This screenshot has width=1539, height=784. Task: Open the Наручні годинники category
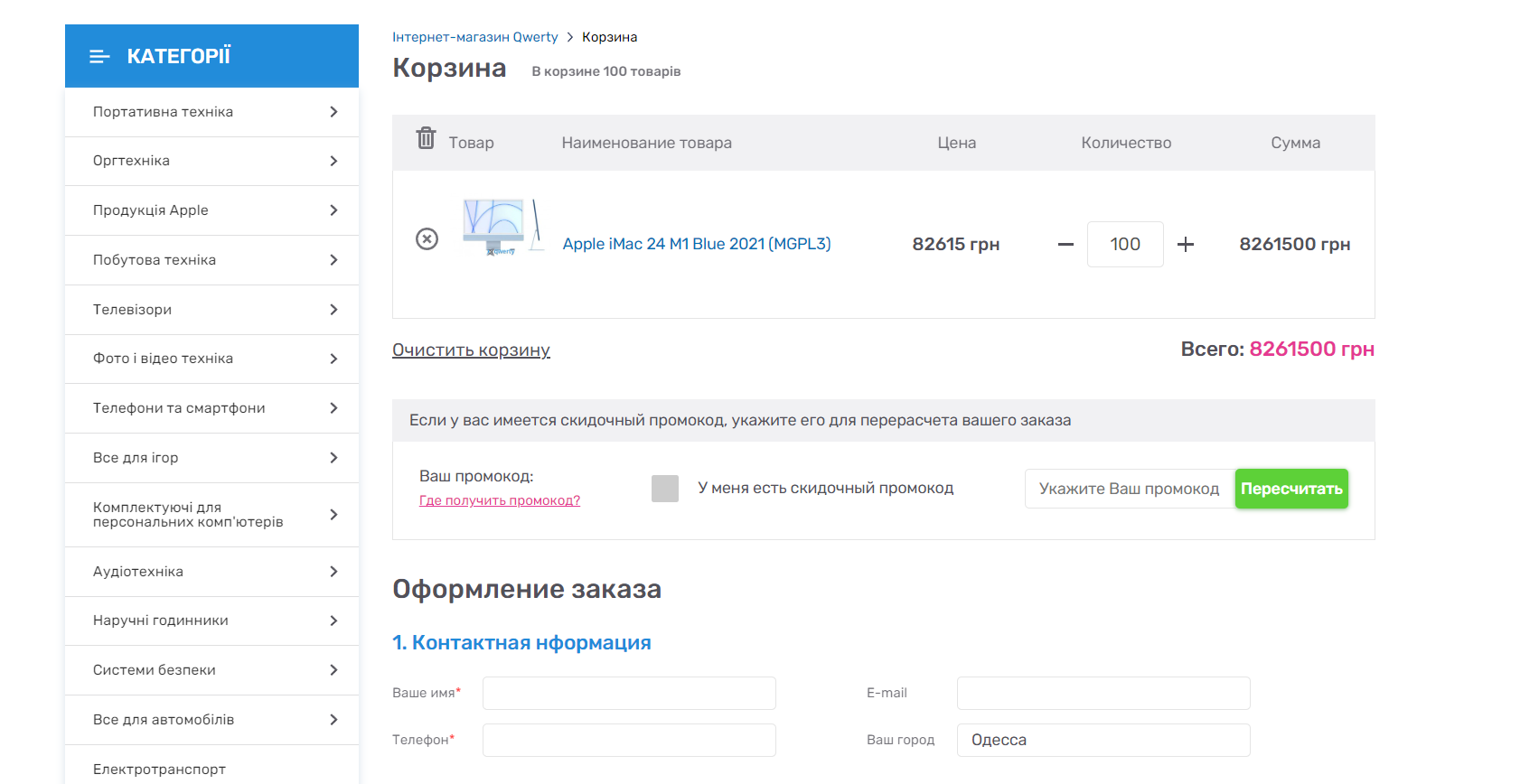pos(161,621)
